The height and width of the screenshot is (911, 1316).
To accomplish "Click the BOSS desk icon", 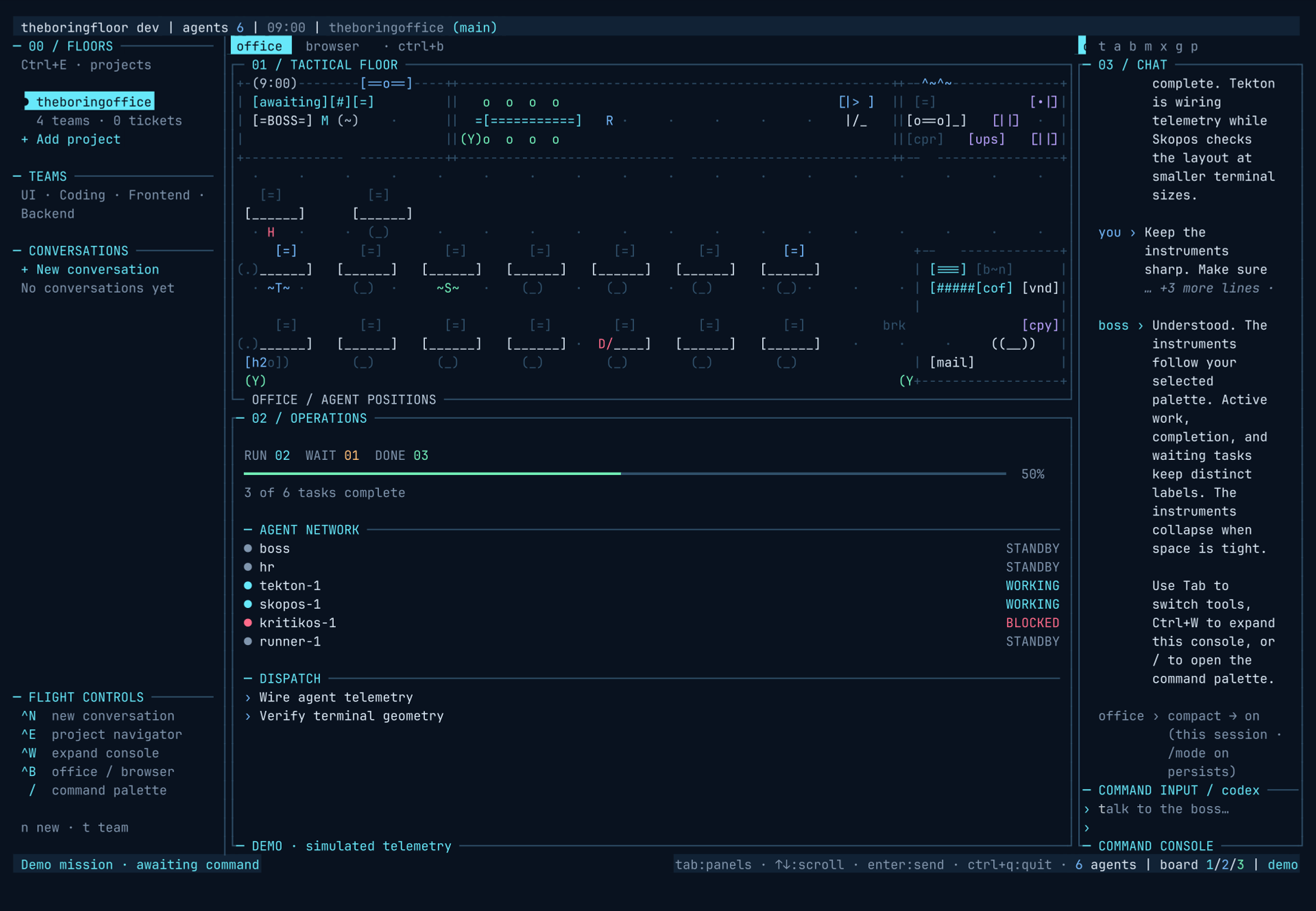I will click(x=282, y=121).
